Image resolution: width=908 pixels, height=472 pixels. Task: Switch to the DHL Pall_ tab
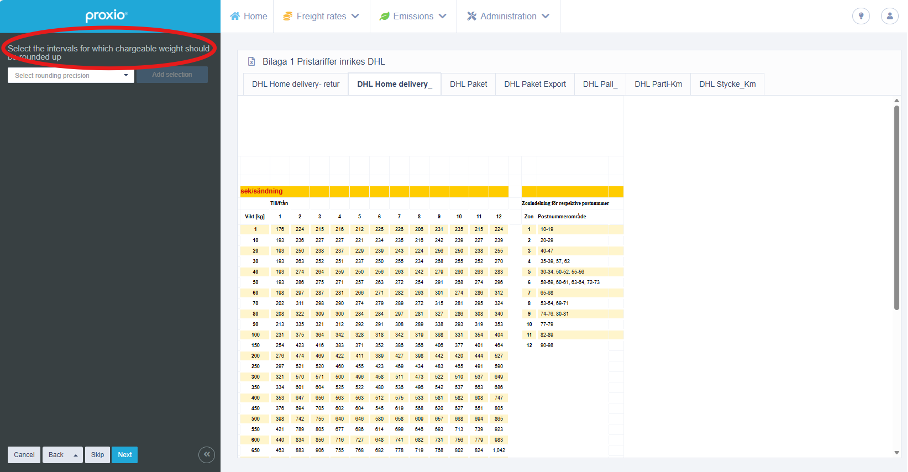click(x=600, y=84)
